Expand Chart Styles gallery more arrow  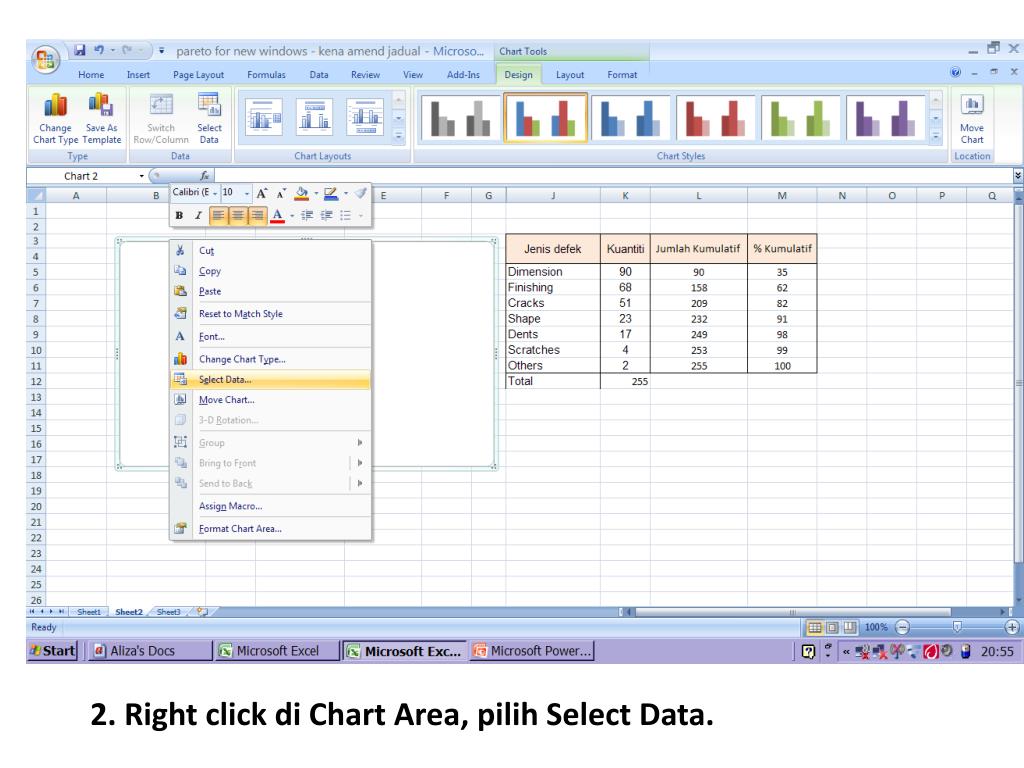click(936, 137)
